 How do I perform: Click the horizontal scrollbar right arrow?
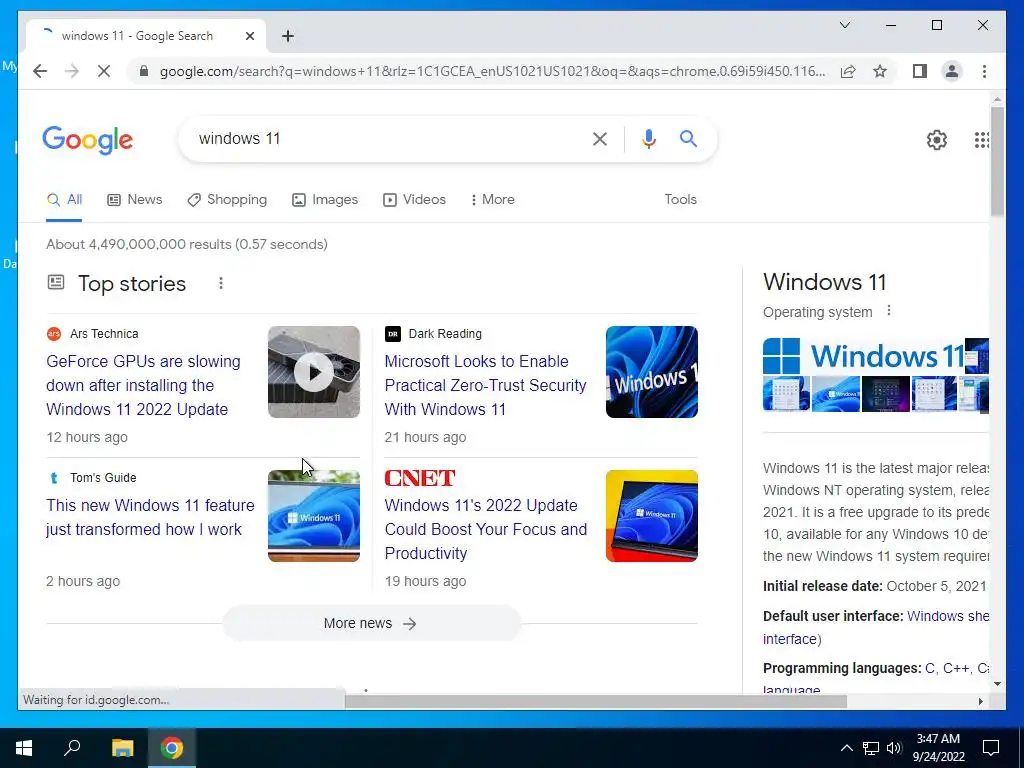point(980,701)
